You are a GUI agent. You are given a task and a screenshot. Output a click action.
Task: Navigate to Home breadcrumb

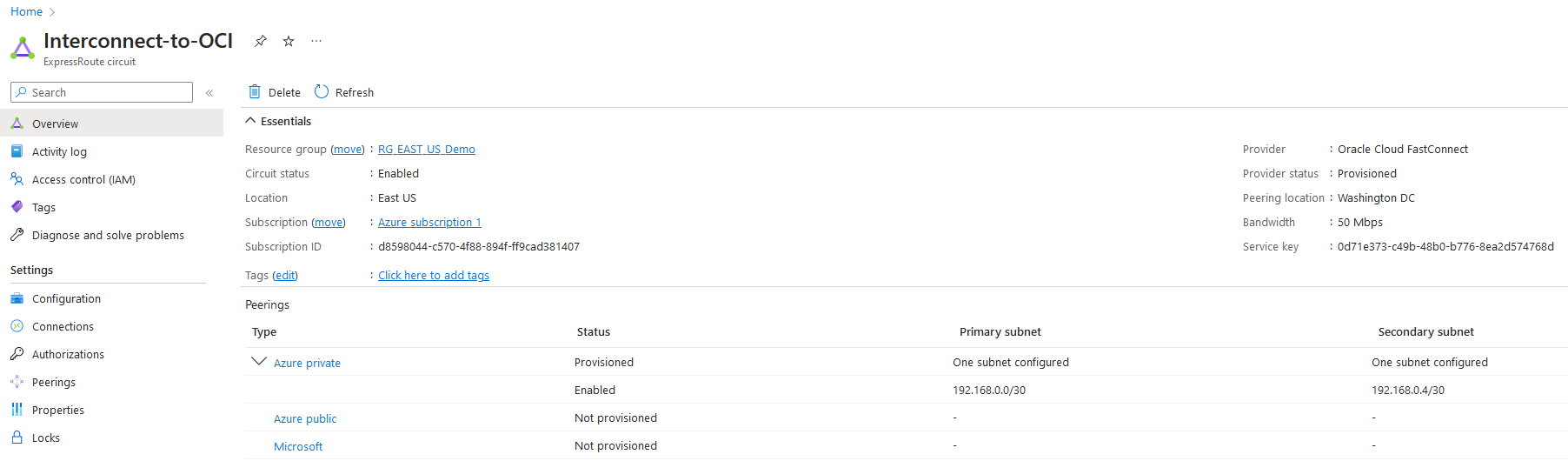pyautogui.click(x=26, y=11)
